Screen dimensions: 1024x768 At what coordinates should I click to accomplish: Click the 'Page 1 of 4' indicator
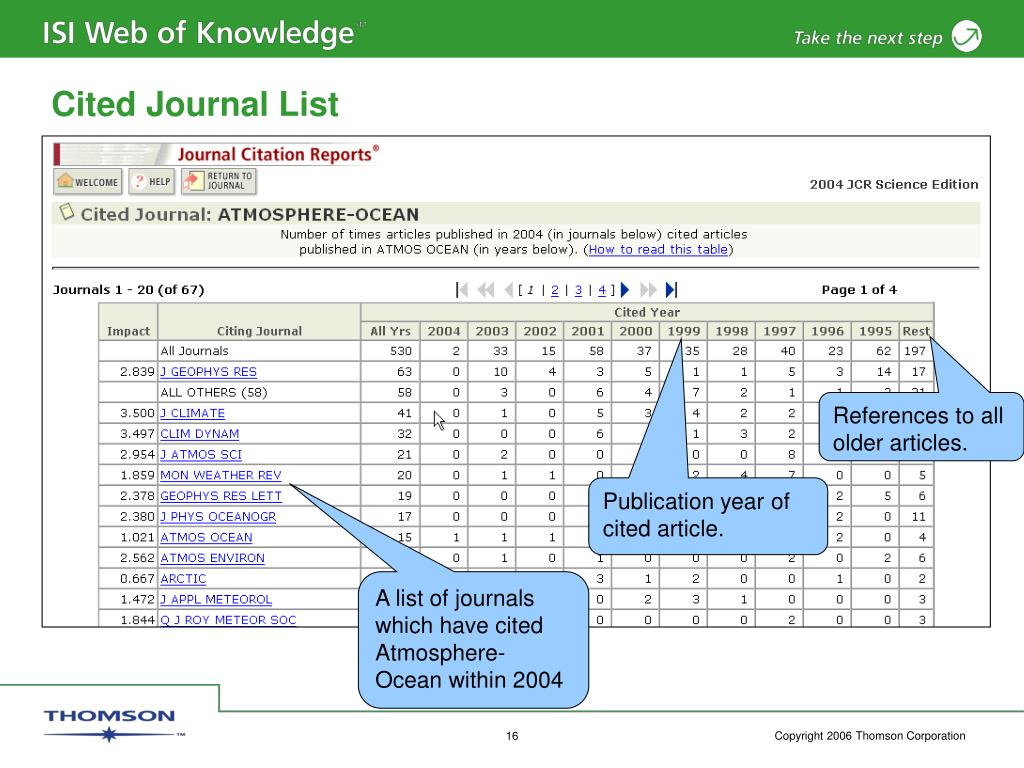pos(859,289)
